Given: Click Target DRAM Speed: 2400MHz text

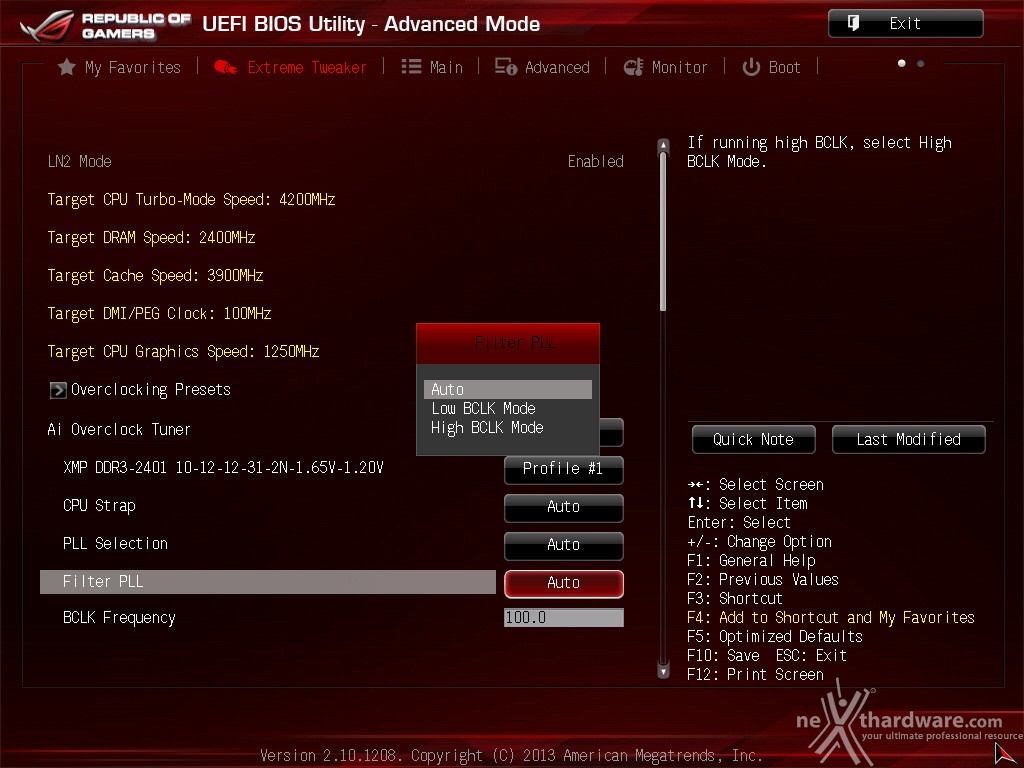Looking at the screenshot, I should (152, 238).
